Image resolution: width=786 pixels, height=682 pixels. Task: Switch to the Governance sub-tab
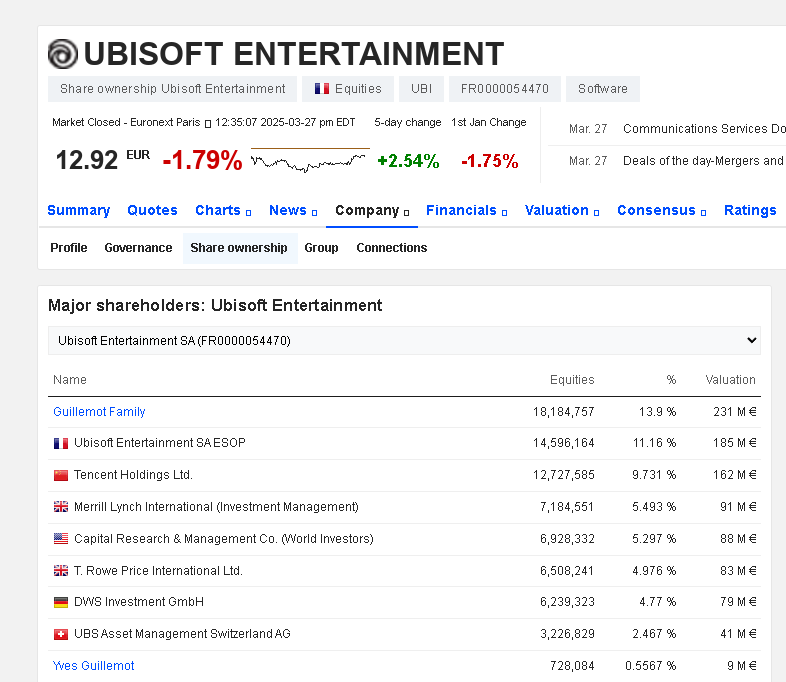138,248
